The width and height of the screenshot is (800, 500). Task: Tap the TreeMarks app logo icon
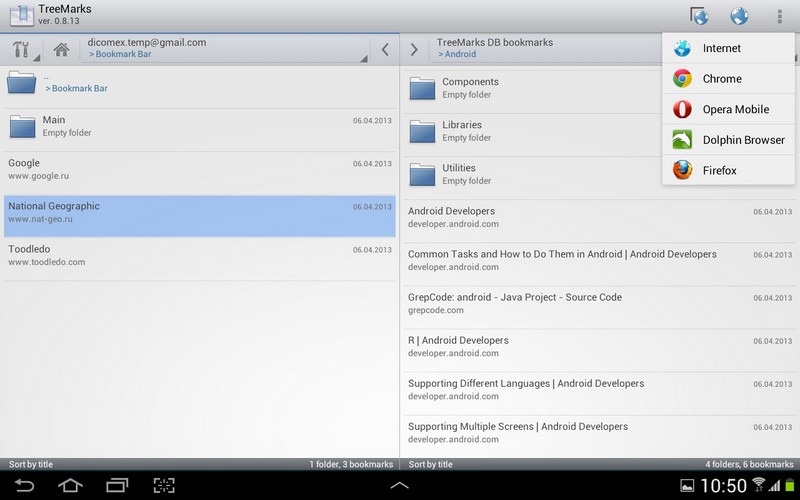tap(21, 16)
